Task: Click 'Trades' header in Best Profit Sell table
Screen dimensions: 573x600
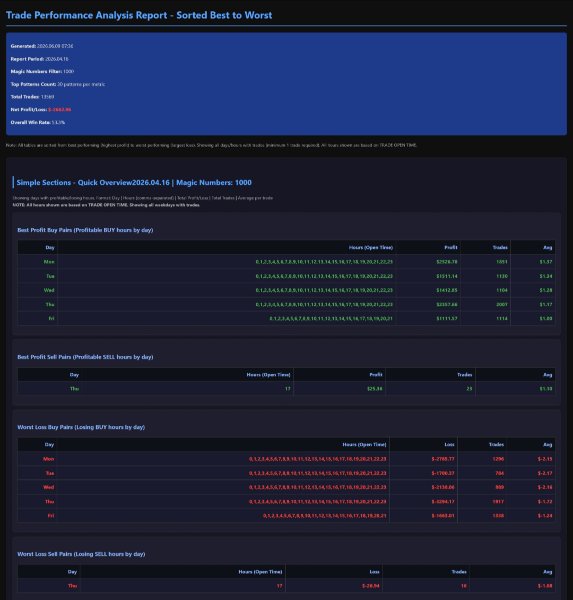Action: coord(464,375)
